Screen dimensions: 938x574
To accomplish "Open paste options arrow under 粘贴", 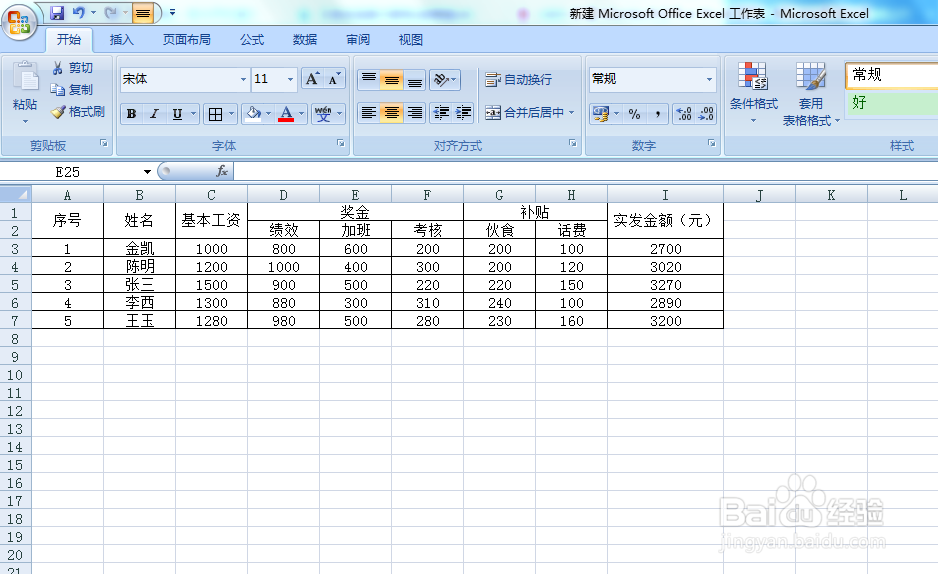I will coord(25,121).
